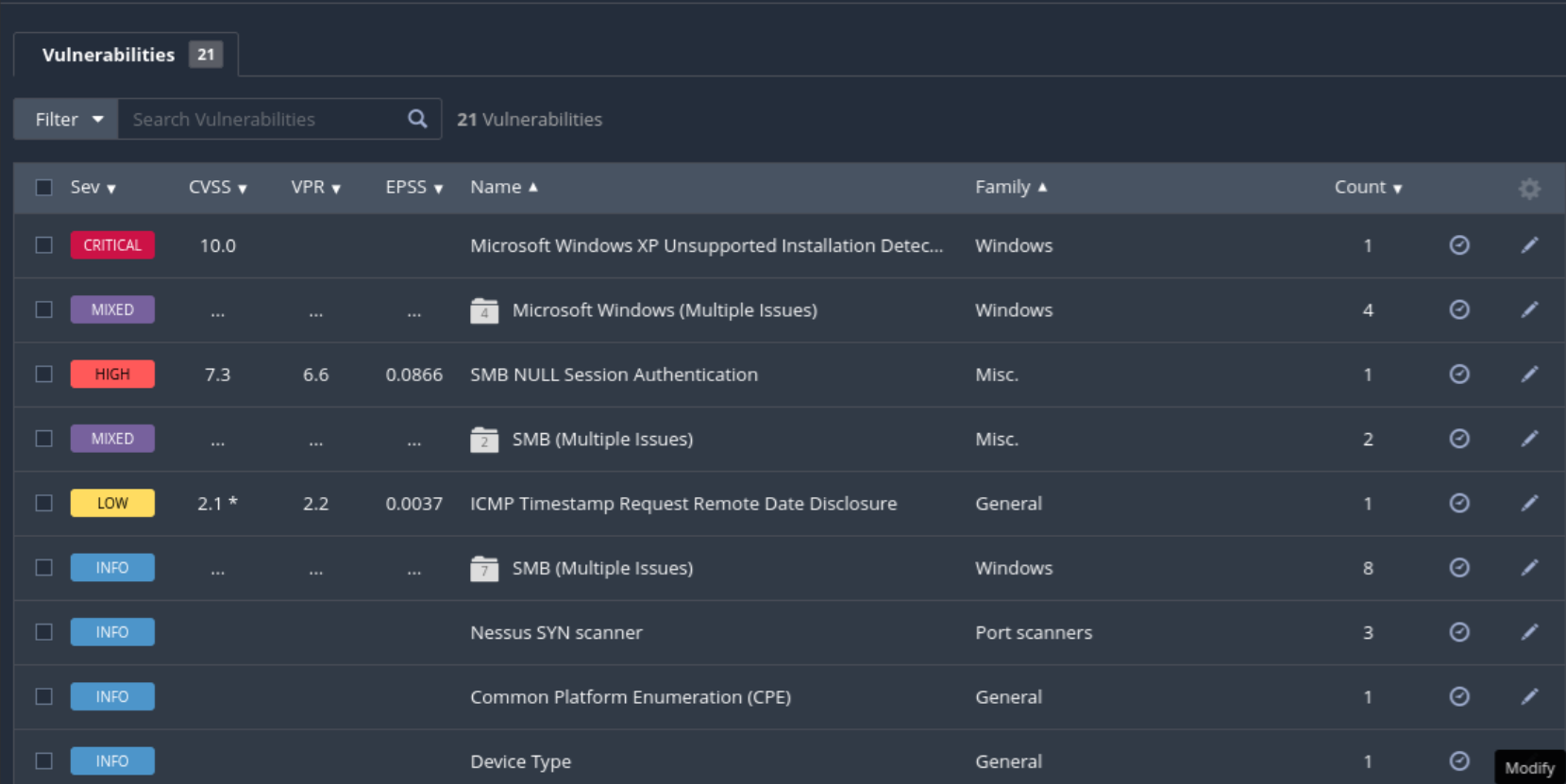Sort by the Sev column
Image resolution: width=1566 pixels, height=784 pixels.
click(x=93, y=188)
